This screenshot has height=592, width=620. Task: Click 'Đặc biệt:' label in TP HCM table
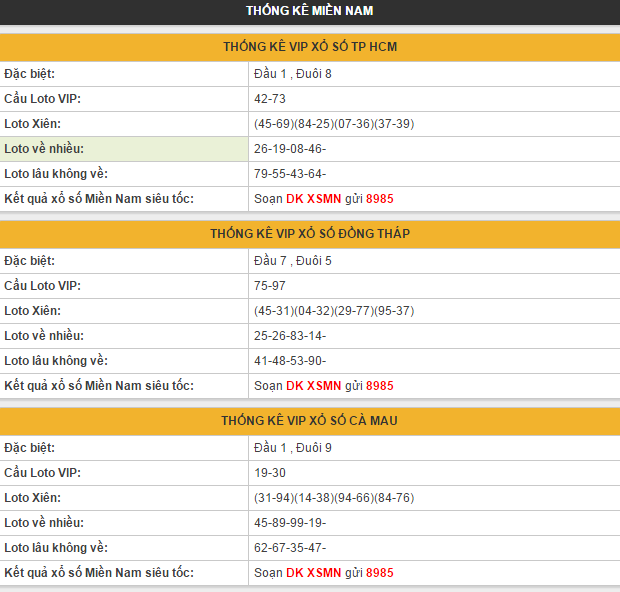coord(29,74)
